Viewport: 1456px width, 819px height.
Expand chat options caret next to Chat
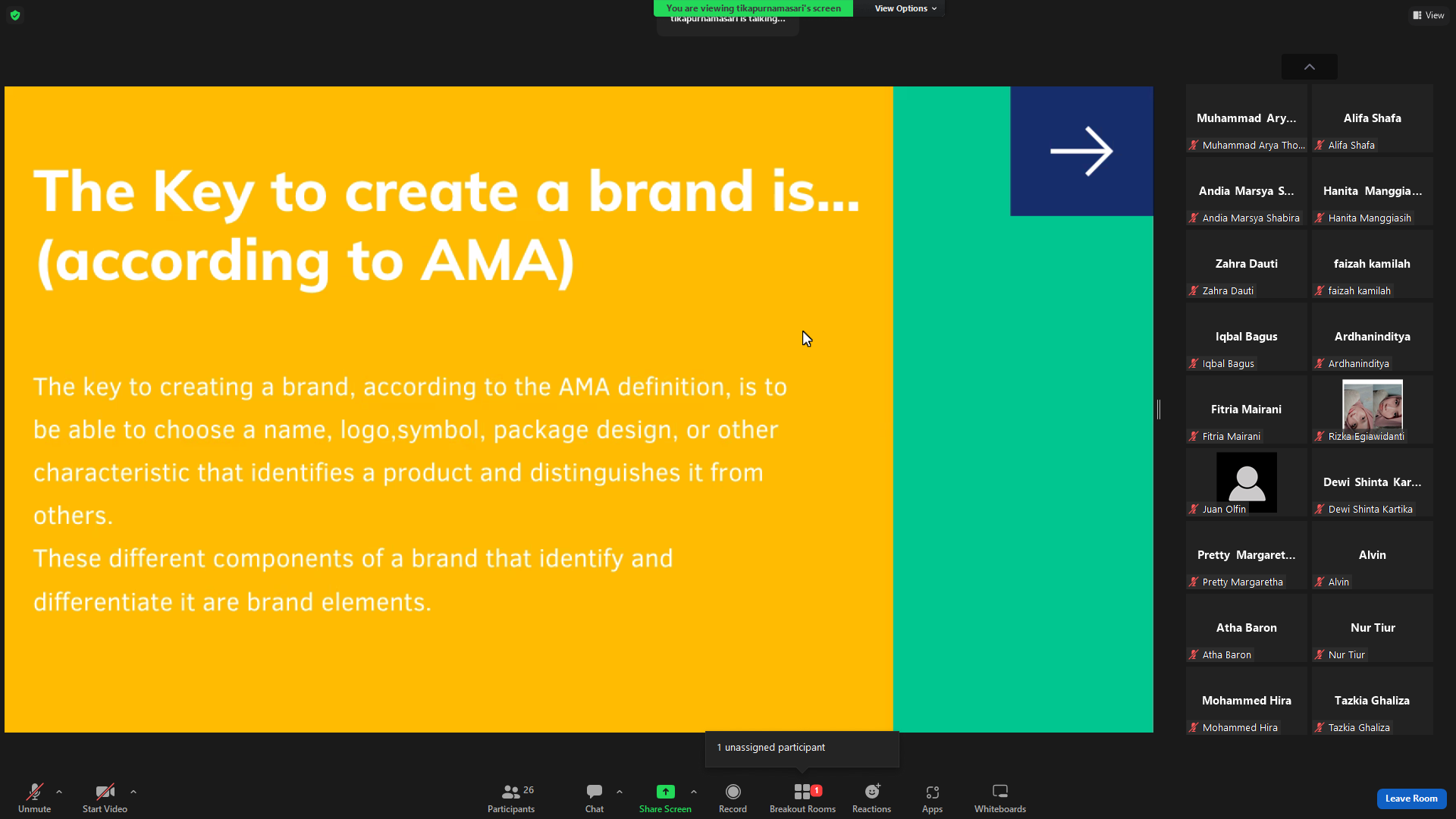pos(620,792)
